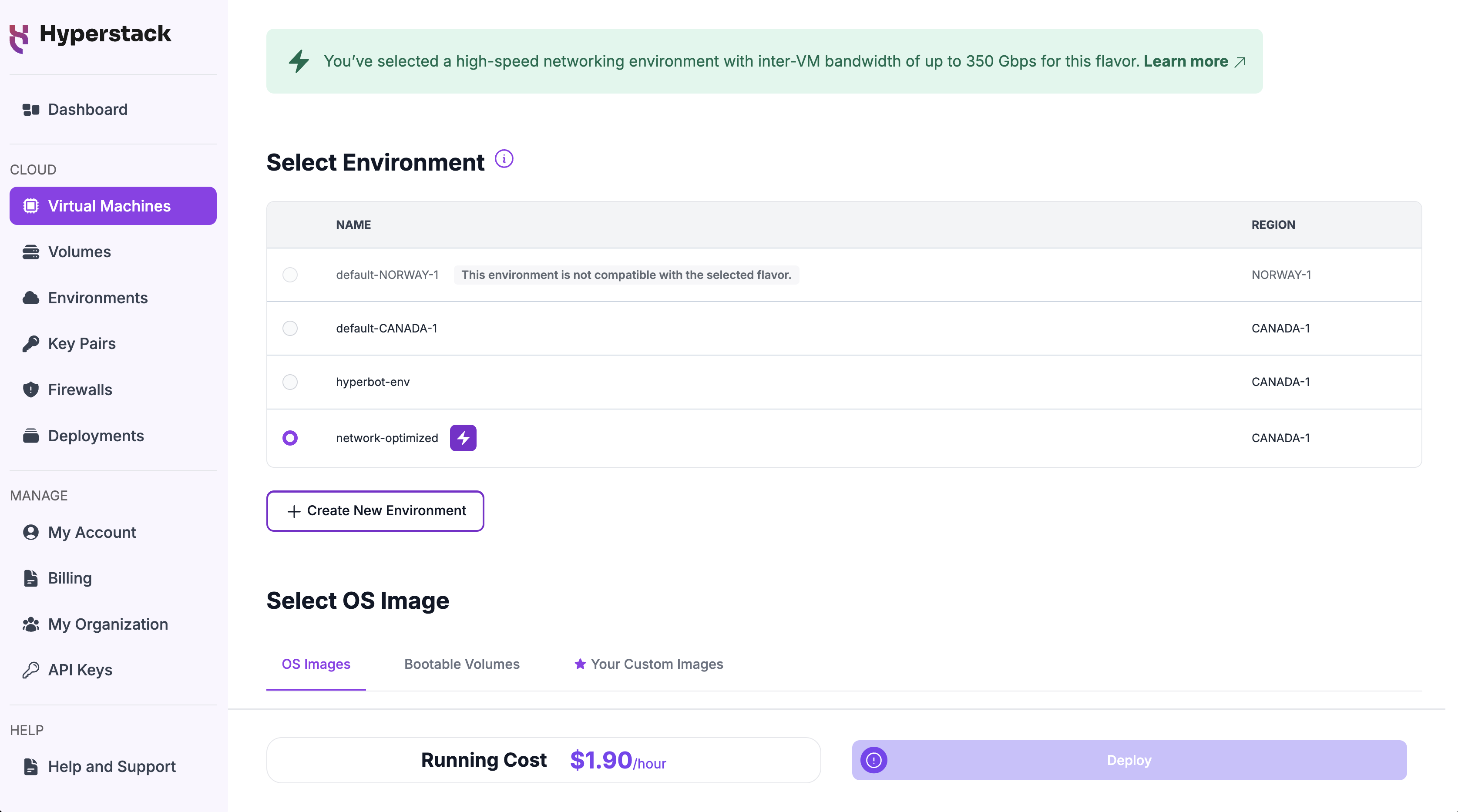Switch to Your Custom Images tab
This screenshot has height=812, width=1458.
point(648,664)
